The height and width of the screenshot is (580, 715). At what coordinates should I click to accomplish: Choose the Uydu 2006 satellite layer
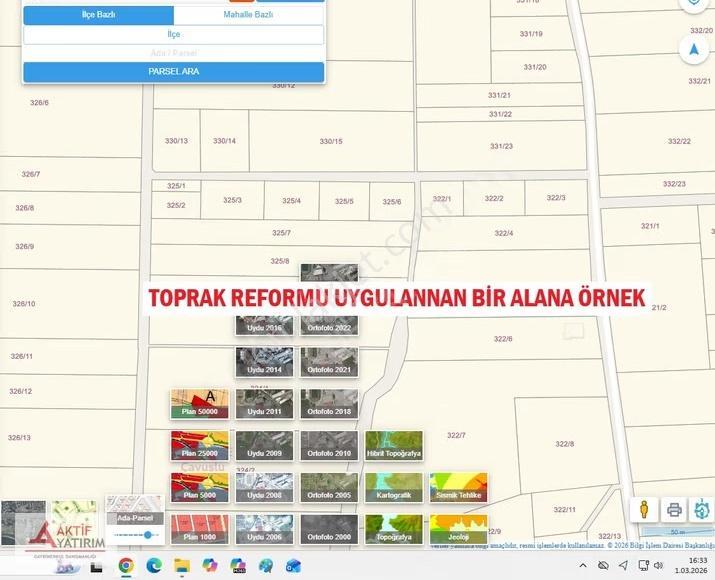[264, 529]
